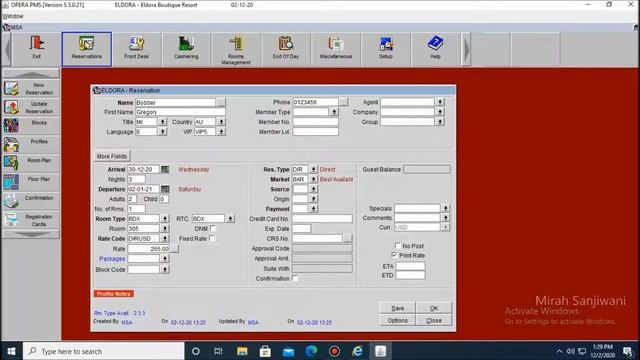Select the Reservations toolbar icon
The width and height of the screenshot is (640, 360).
87,49
